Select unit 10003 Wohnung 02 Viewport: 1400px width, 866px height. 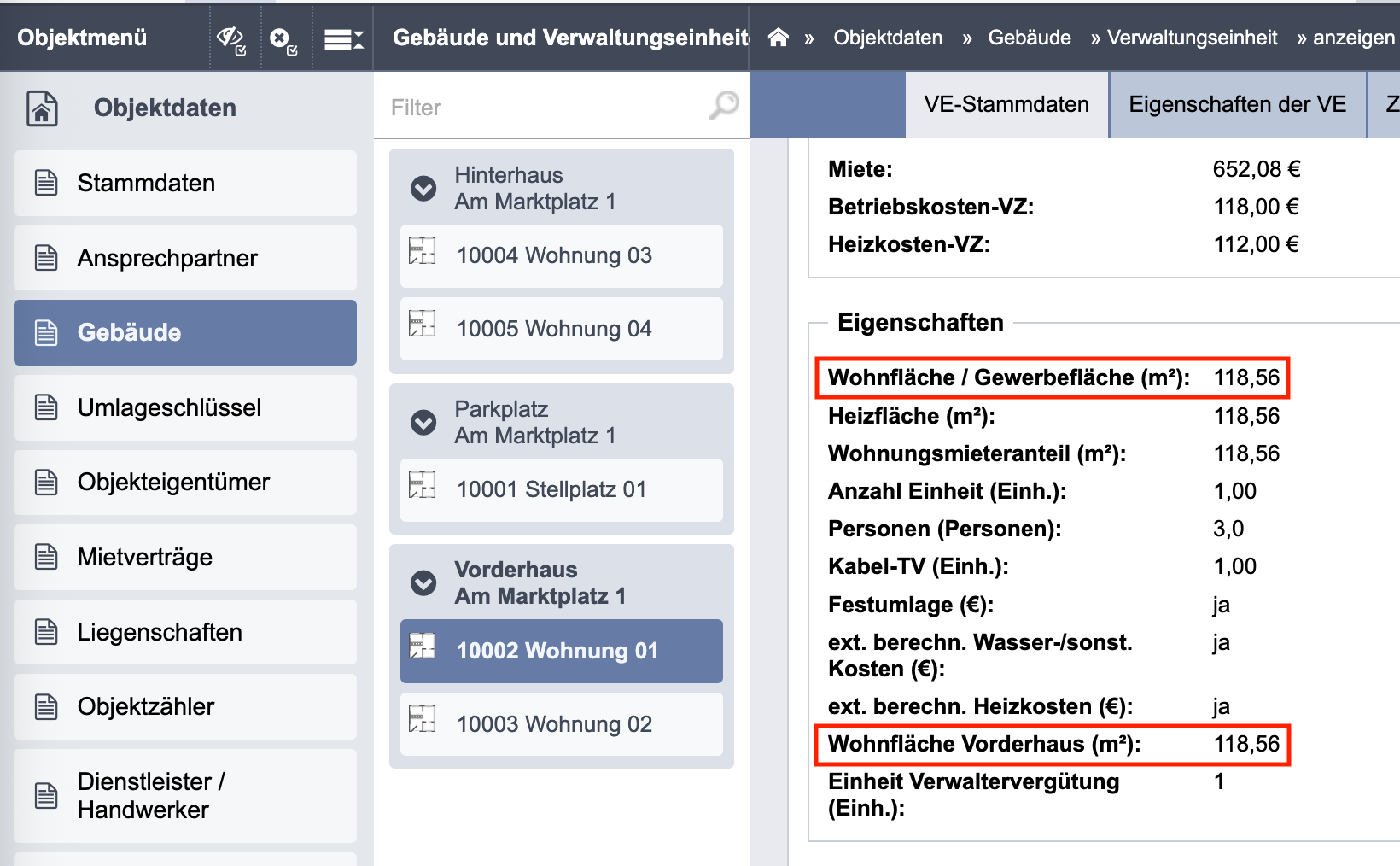pyautogui.click(x=562, y=724)
